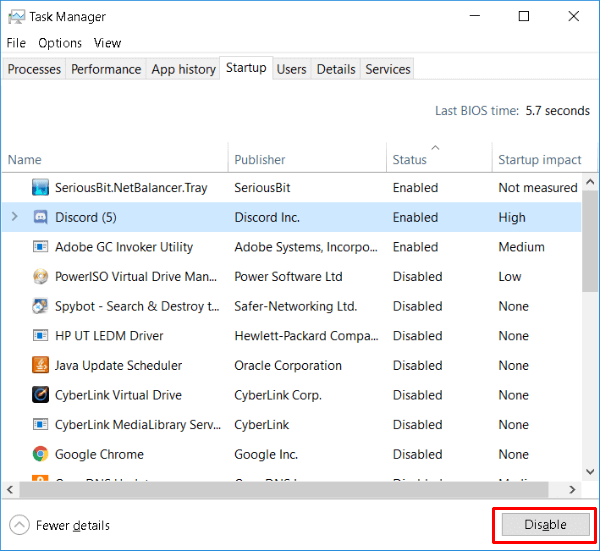Collapse view with the Fewer details arrow icon
Viewport: 600px width, 551px height.
click(x=19, y=525)
